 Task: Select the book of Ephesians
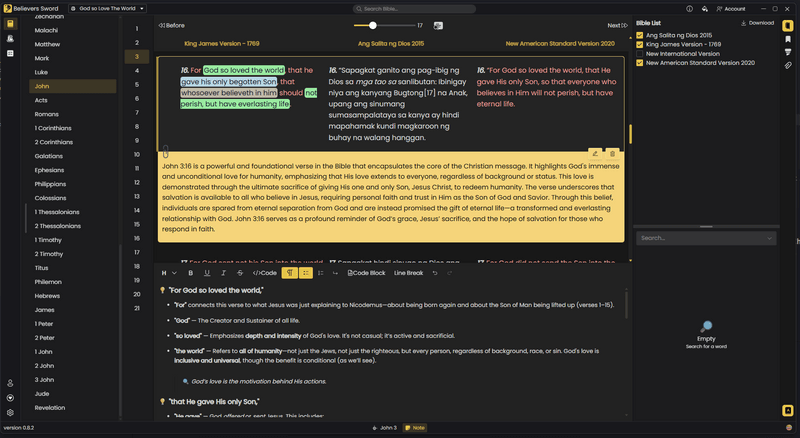[x=72, y=170]
